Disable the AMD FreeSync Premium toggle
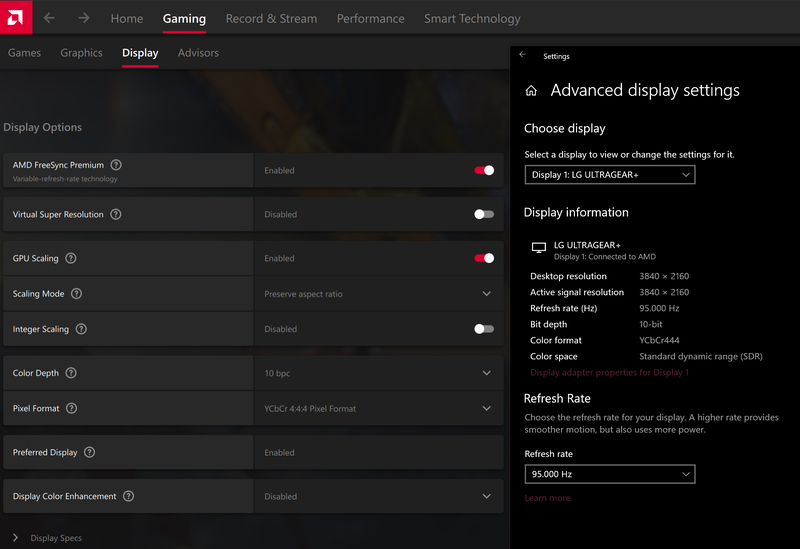 pos(484,170)
